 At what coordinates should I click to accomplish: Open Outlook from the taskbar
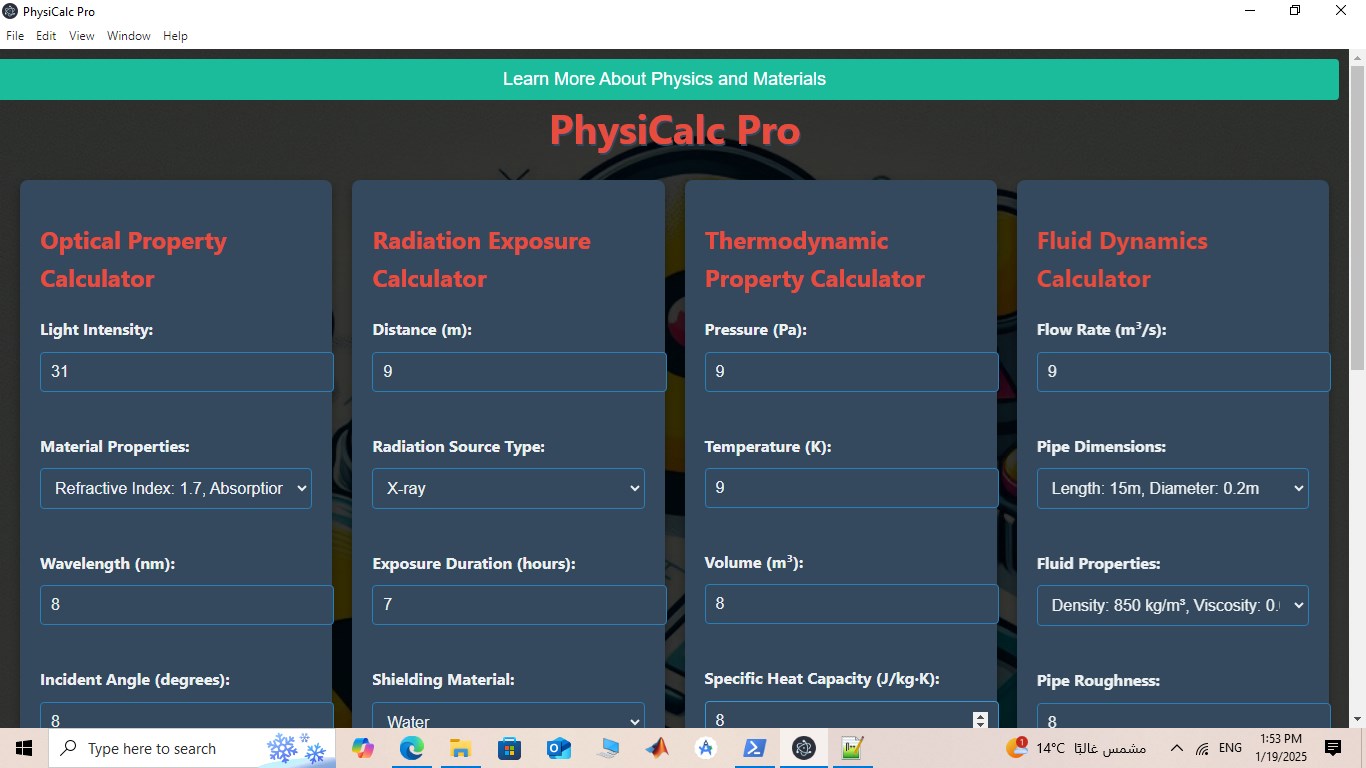[558, 748]
